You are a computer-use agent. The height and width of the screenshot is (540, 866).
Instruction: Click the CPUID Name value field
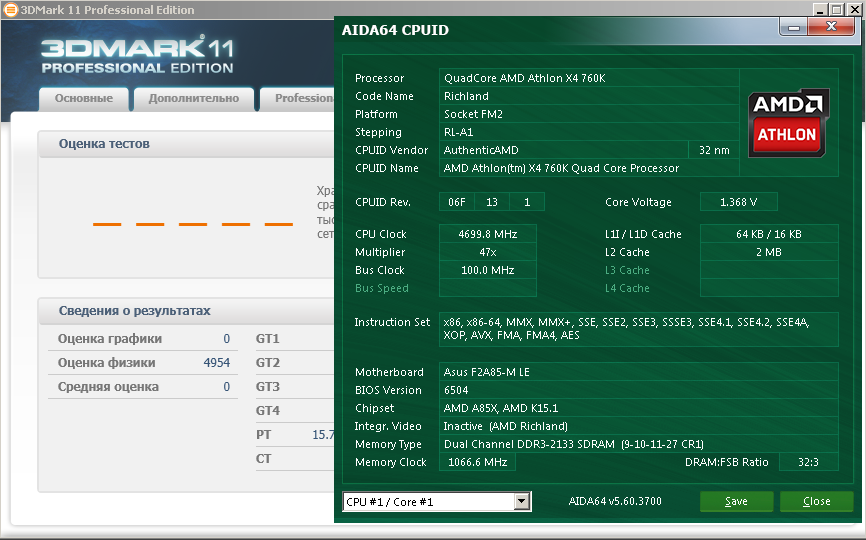click(589, 168)
